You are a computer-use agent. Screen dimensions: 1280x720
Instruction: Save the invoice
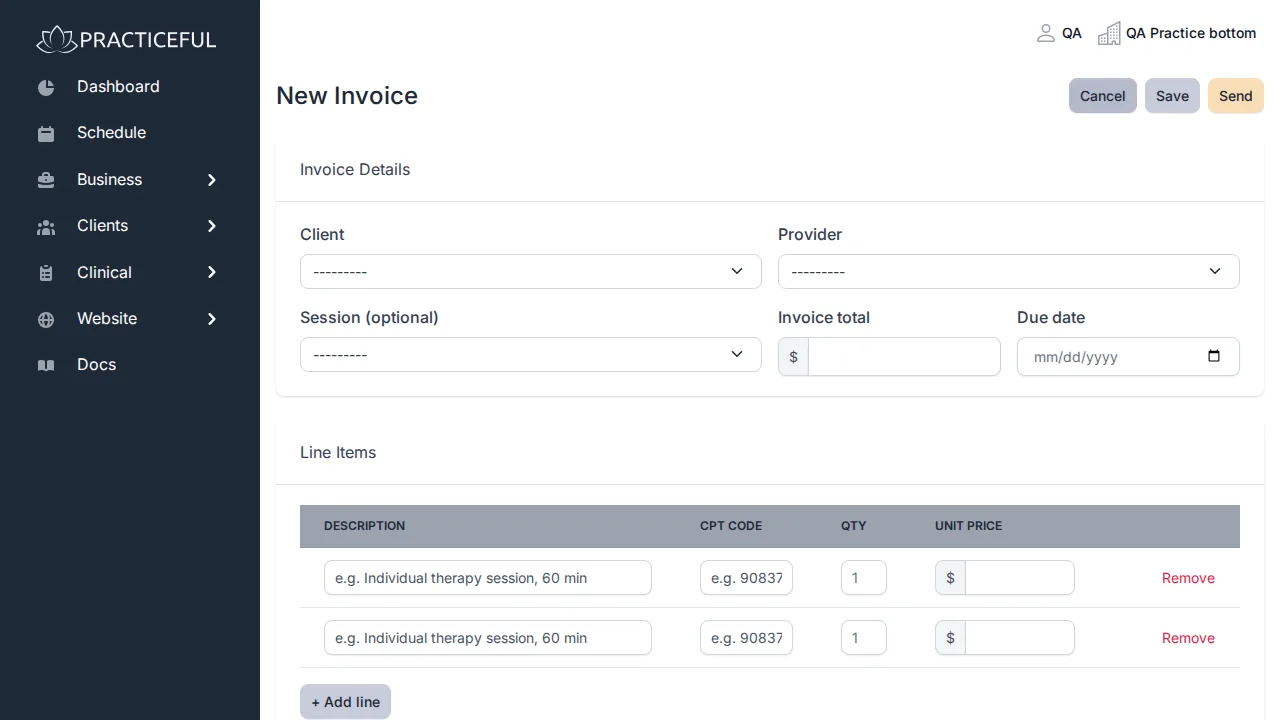[1172, 96]
